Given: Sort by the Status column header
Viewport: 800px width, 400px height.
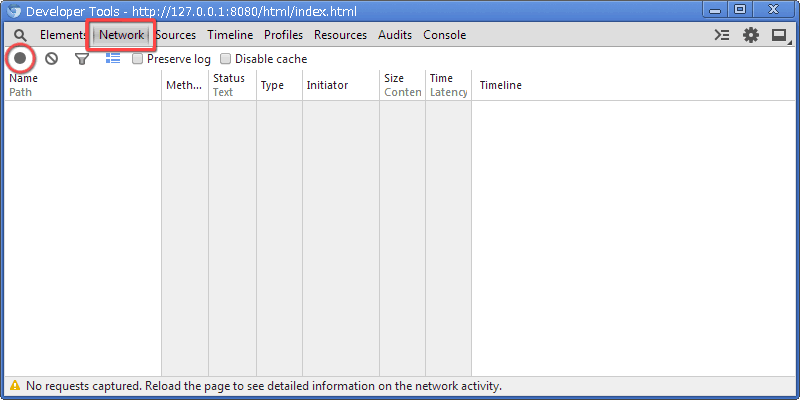Looking at the screenshot, I should tap(229, 79).
